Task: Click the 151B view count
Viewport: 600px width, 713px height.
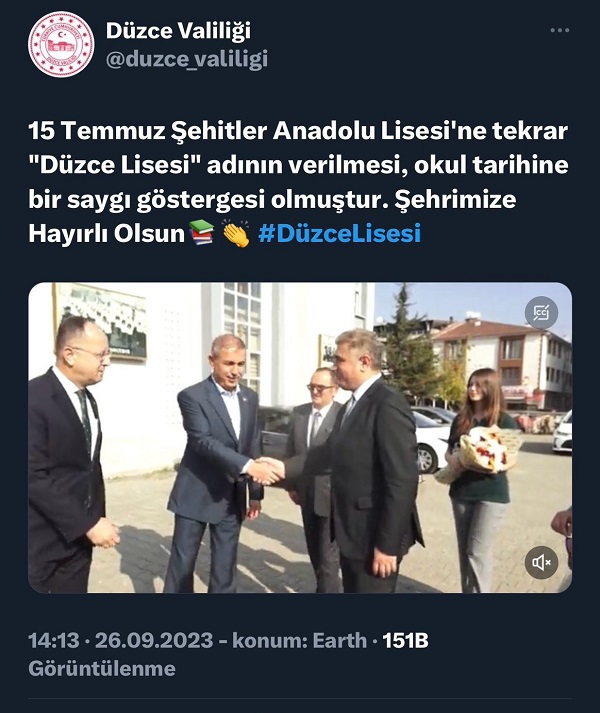Action: point(405,640)
